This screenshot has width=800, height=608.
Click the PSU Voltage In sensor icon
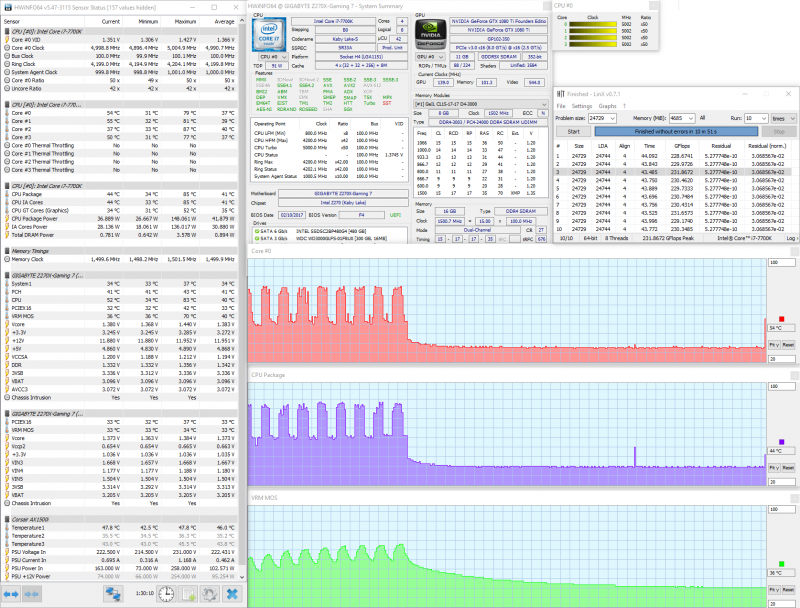(x=7, y=552)
